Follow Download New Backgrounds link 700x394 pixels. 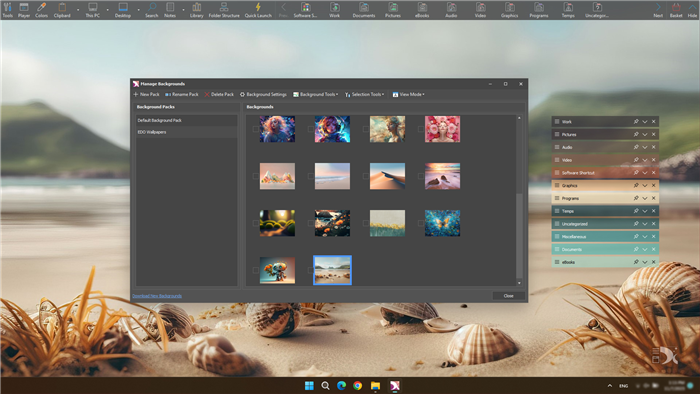(157, 296)
